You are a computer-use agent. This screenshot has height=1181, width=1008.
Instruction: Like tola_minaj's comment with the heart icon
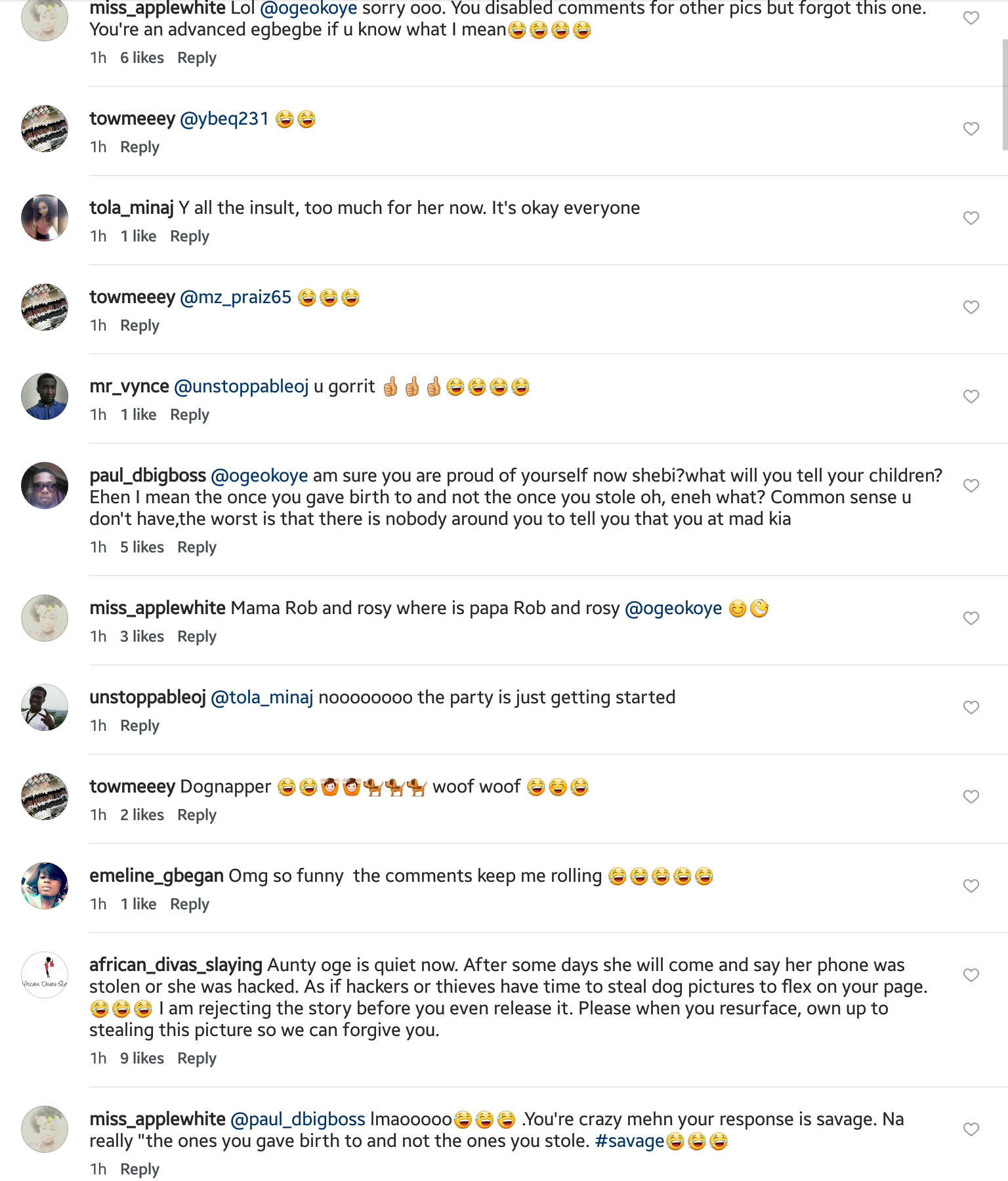pos(971,218)
